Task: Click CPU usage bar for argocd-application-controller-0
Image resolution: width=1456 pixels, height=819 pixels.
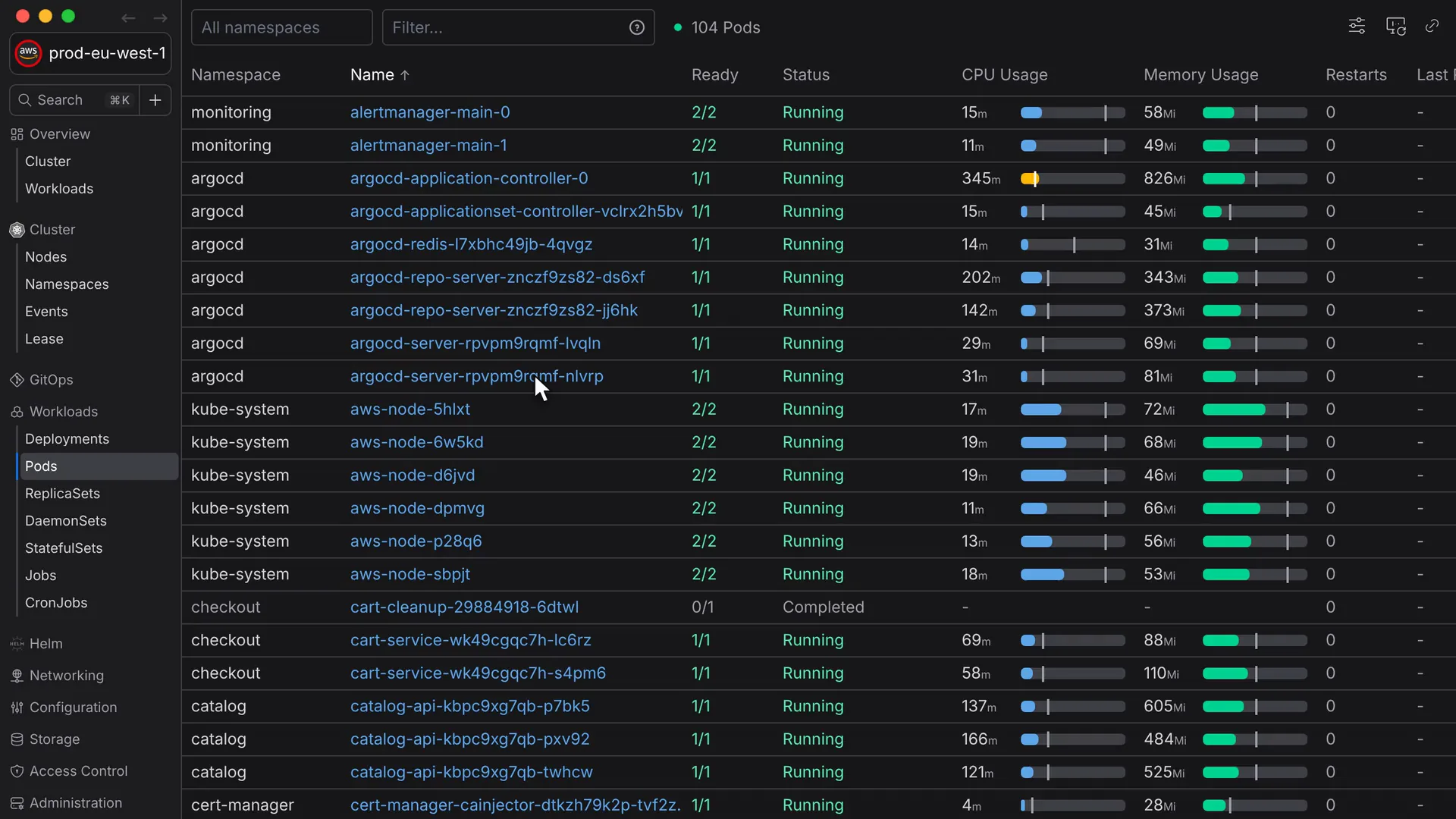Action: (x=1072, y=179)
